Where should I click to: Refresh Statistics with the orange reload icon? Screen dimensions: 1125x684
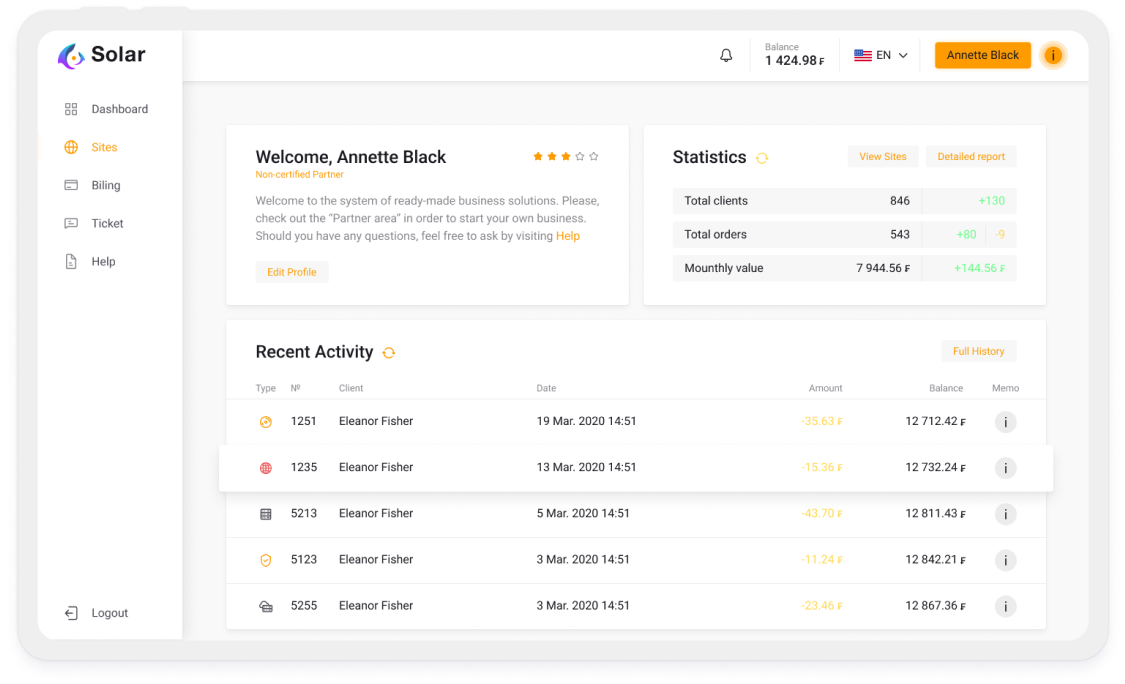pos(762,158)
